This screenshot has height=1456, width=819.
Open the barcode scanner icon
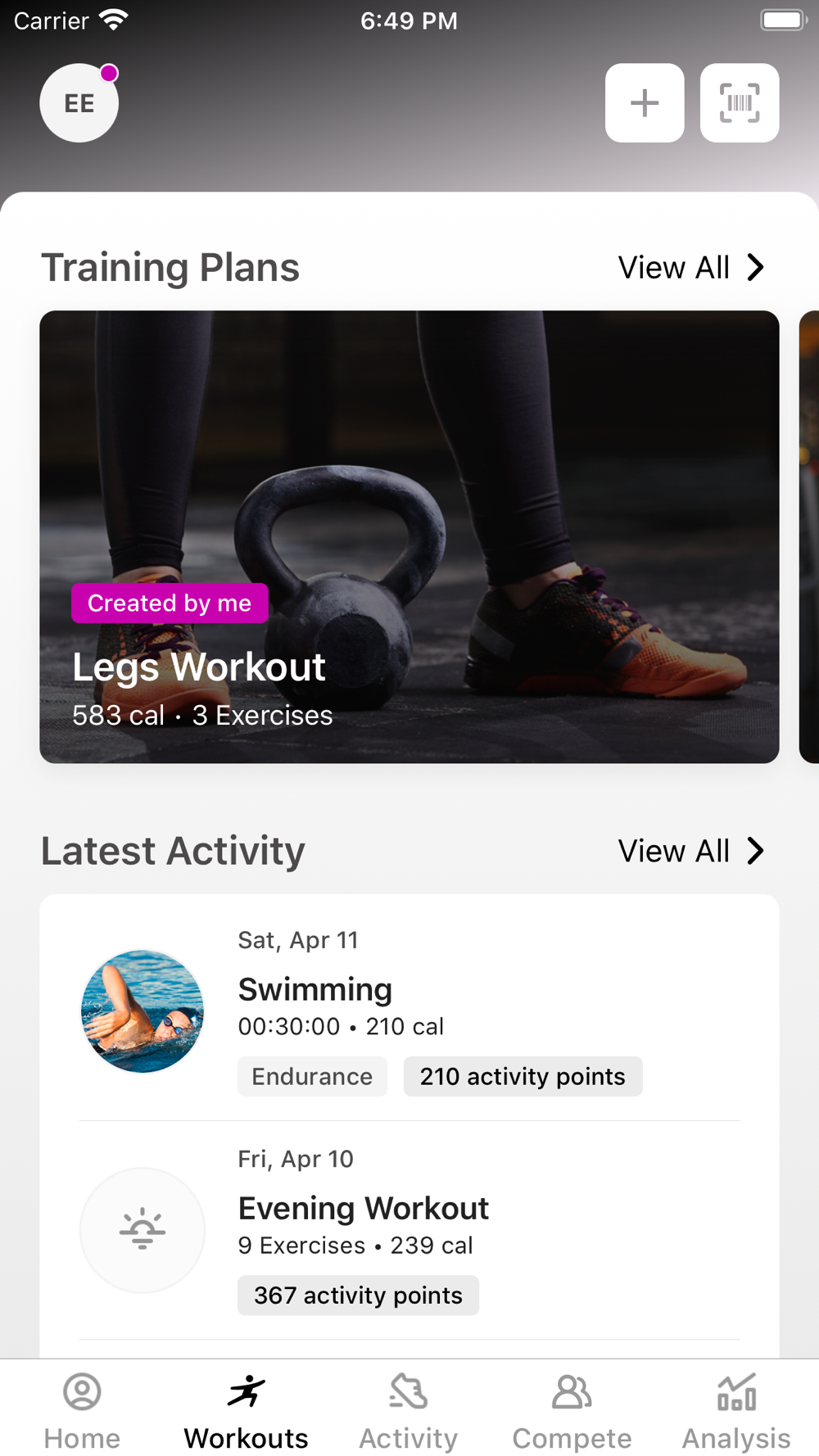coord(740,103)
